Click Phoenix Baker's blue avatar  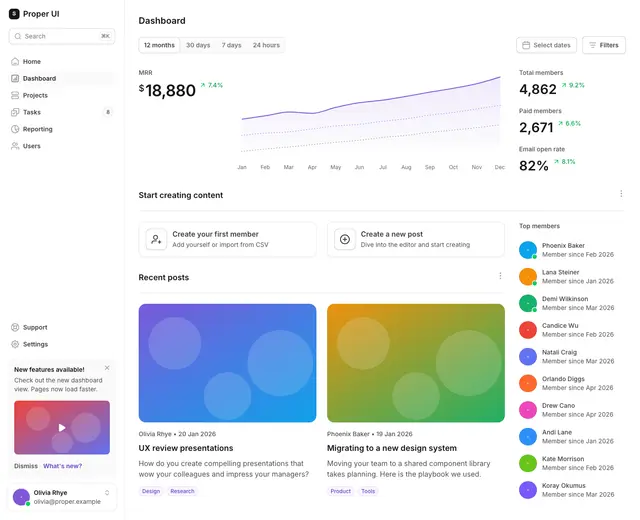528,250
